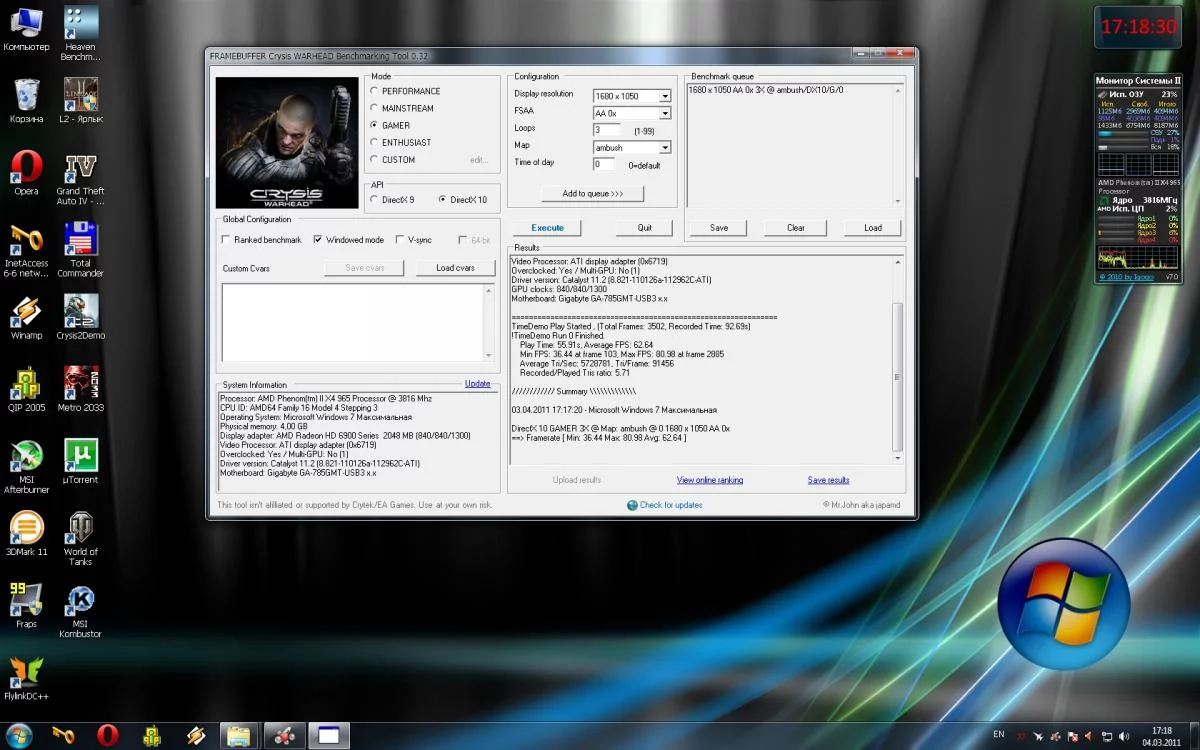
Task: Enable the Ranked benchmark checkbox
Action: (226, 240)
